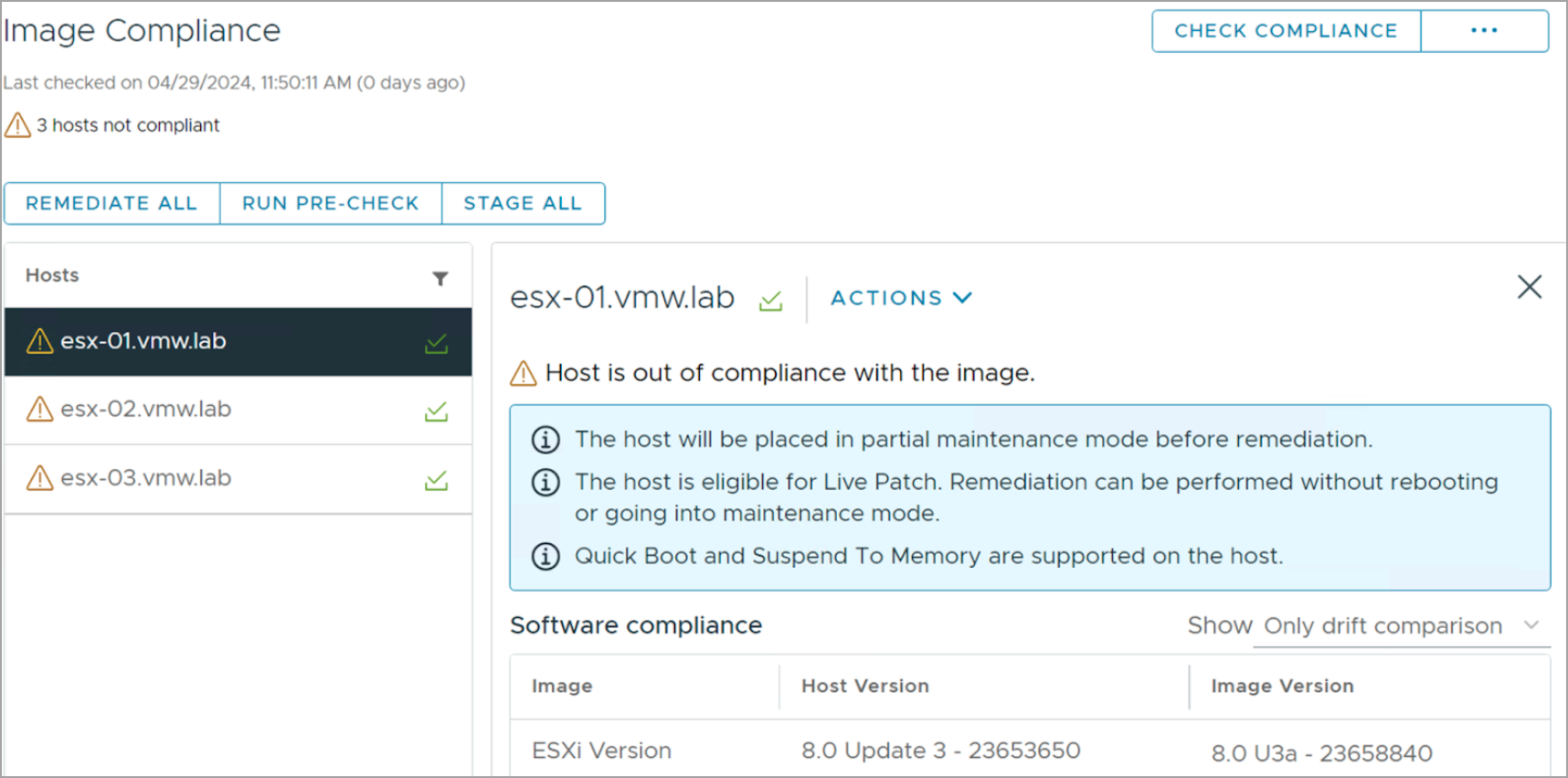This screenshot has width=1568, height=778.
Task: Click warning icon beside esx-01.vmw.lab row
Action: (x=39, y=341)
